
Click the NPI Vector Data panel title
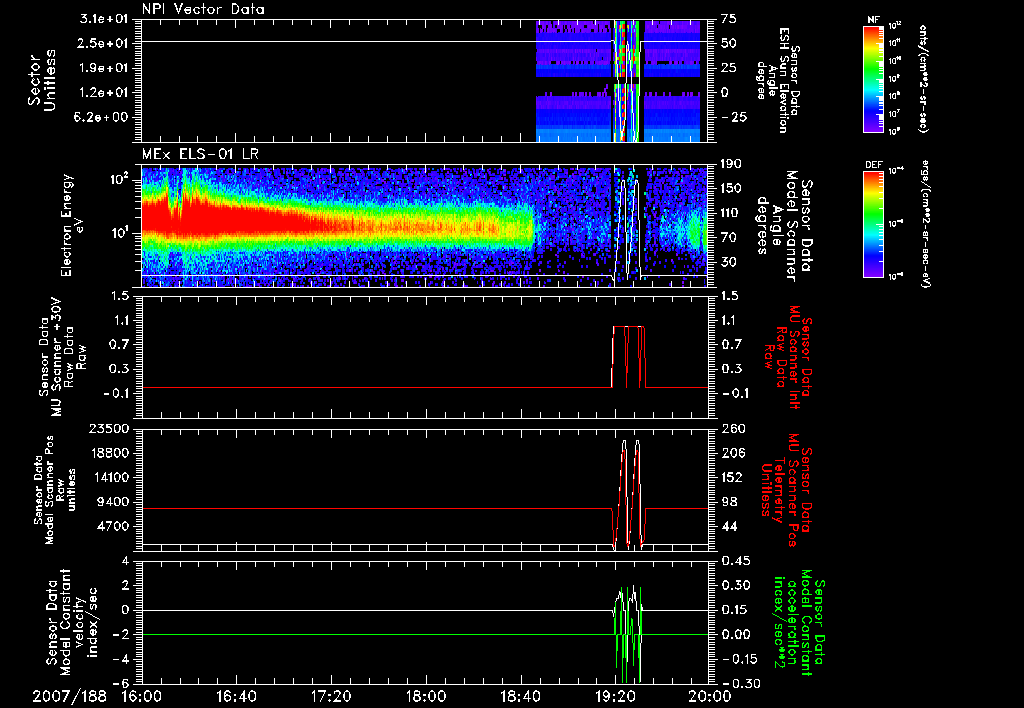click(x=203, y=9)
